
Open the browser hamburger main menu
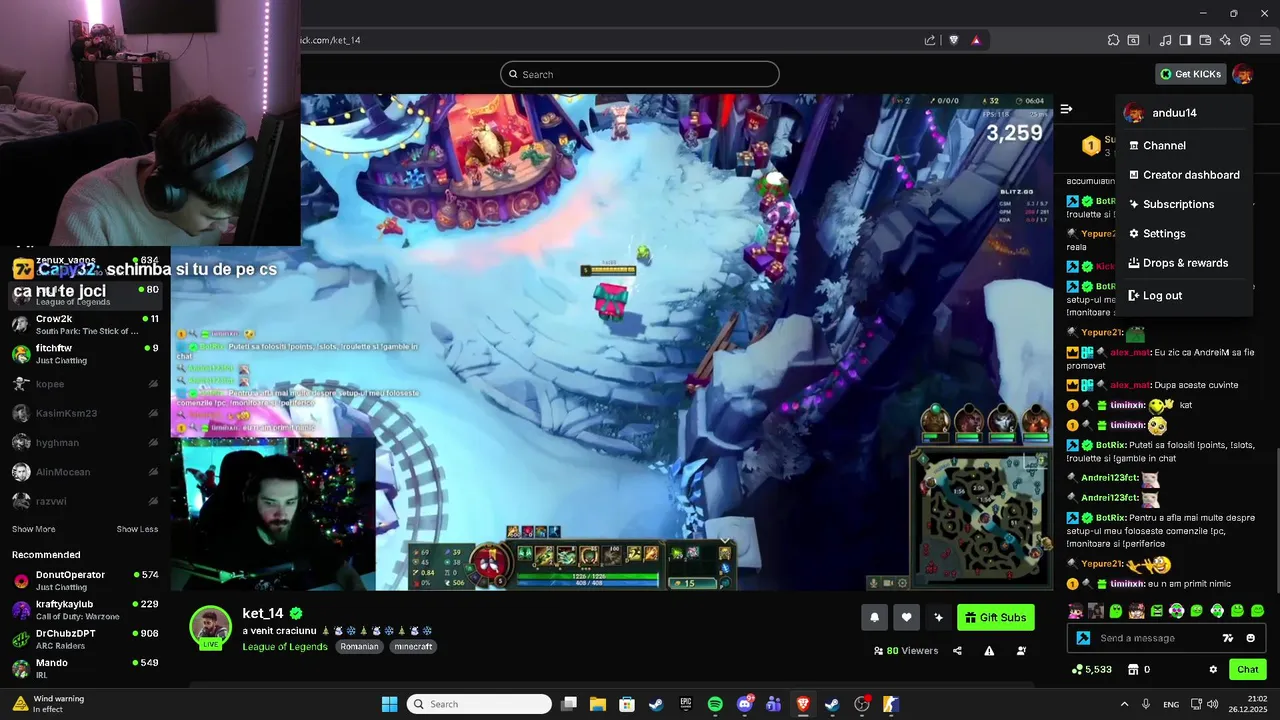coord(1266,40)
